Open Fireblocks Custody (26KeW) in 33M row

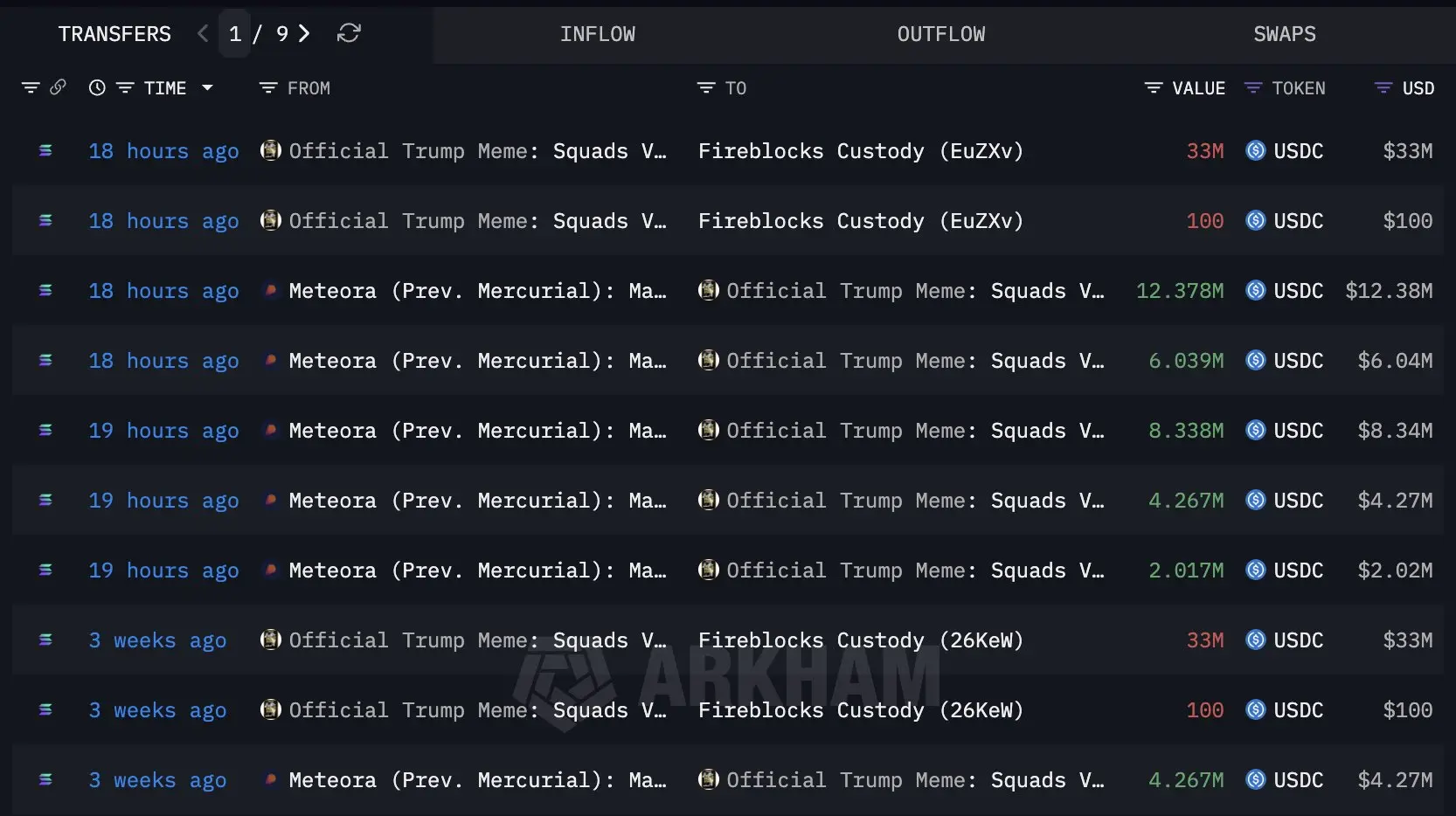click(861, 640)
